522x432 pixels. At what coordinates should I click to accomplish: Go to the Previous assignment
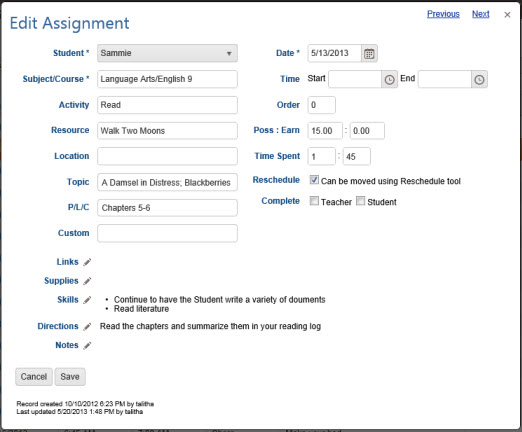pyautogui.click(x=443, y=14)
